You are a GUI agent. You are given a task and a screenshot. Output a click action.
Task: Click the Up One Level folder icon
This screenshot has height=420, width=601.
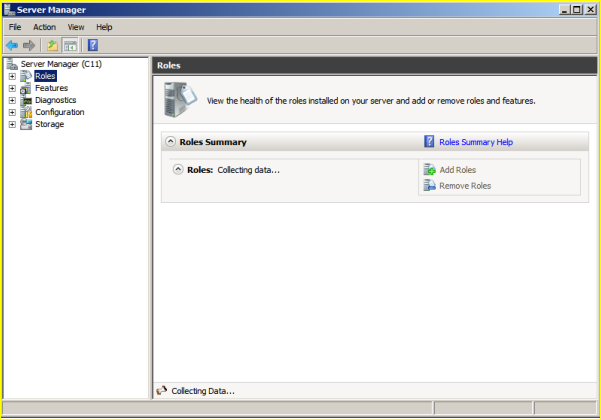[52, 45]
